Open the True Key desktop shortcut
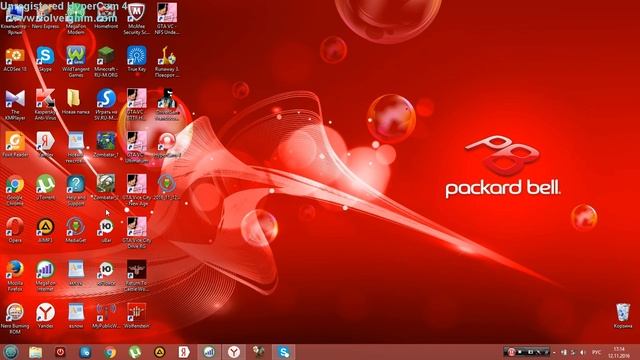 click(136, 59)
